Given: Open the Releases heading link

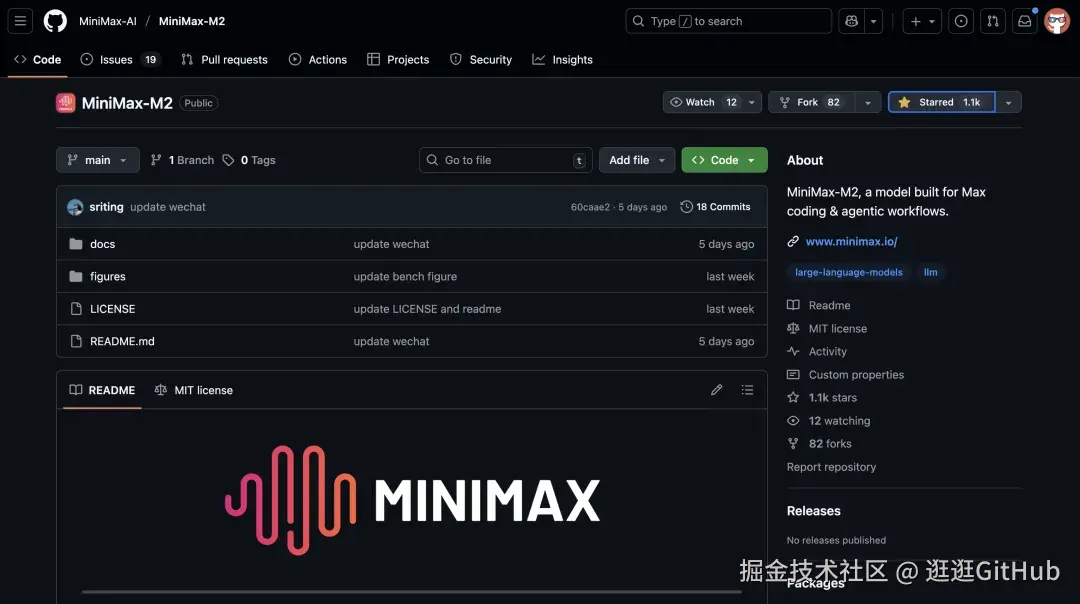Looking at the screenshot, I should [813, 511].
